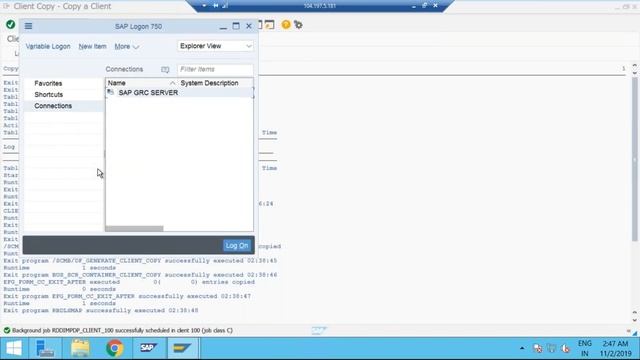The height and width of the screenshot is (360, 640).
Task: Click SAP GRC SERVER connection icon
Action: coord(111,93)
